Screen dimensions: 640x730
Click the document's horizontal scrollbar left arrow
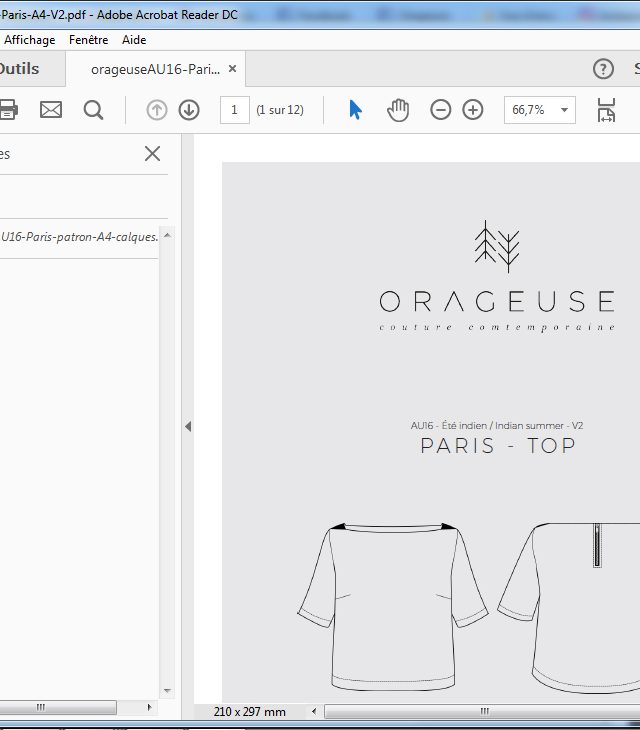314,711
